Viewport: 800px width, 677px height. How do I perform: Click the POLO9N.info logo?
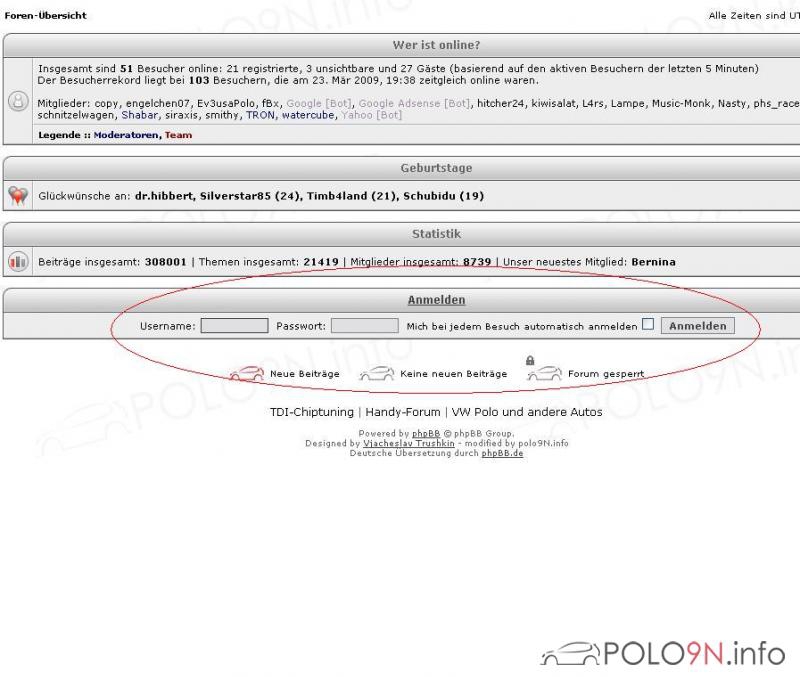pos(662,654)
